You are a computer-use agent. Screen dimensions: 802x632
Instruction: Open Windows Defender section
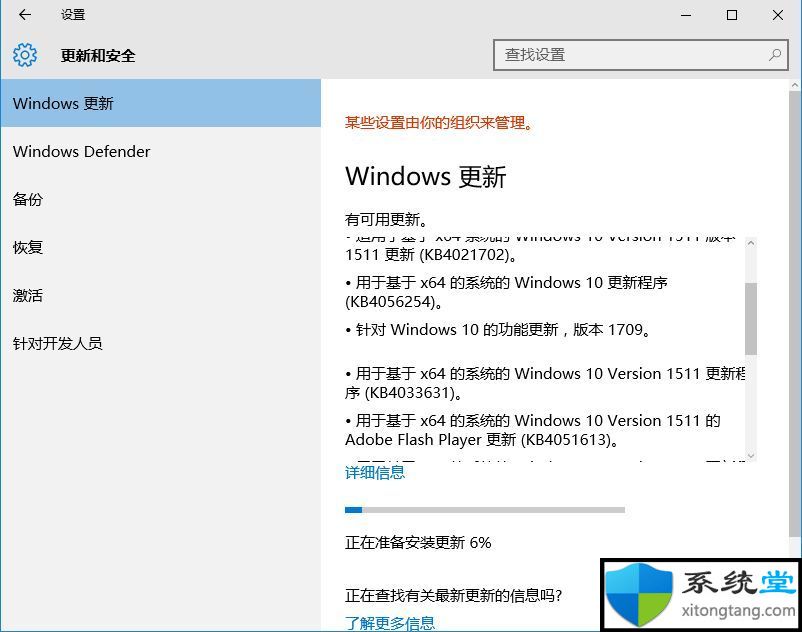[x=161, y=151]
